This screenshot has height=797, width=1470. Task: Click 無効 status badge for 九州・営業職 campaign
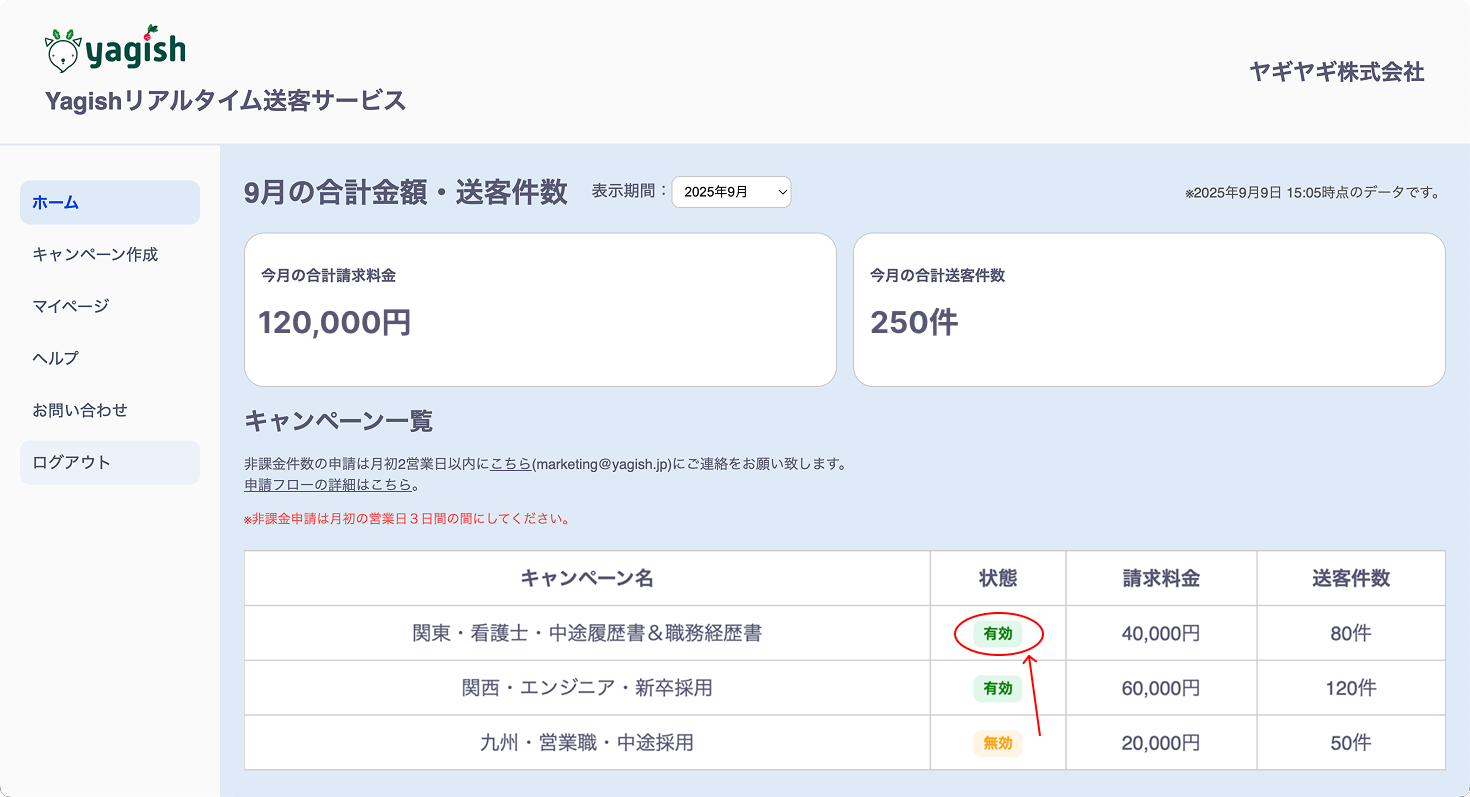click(998, 743)
